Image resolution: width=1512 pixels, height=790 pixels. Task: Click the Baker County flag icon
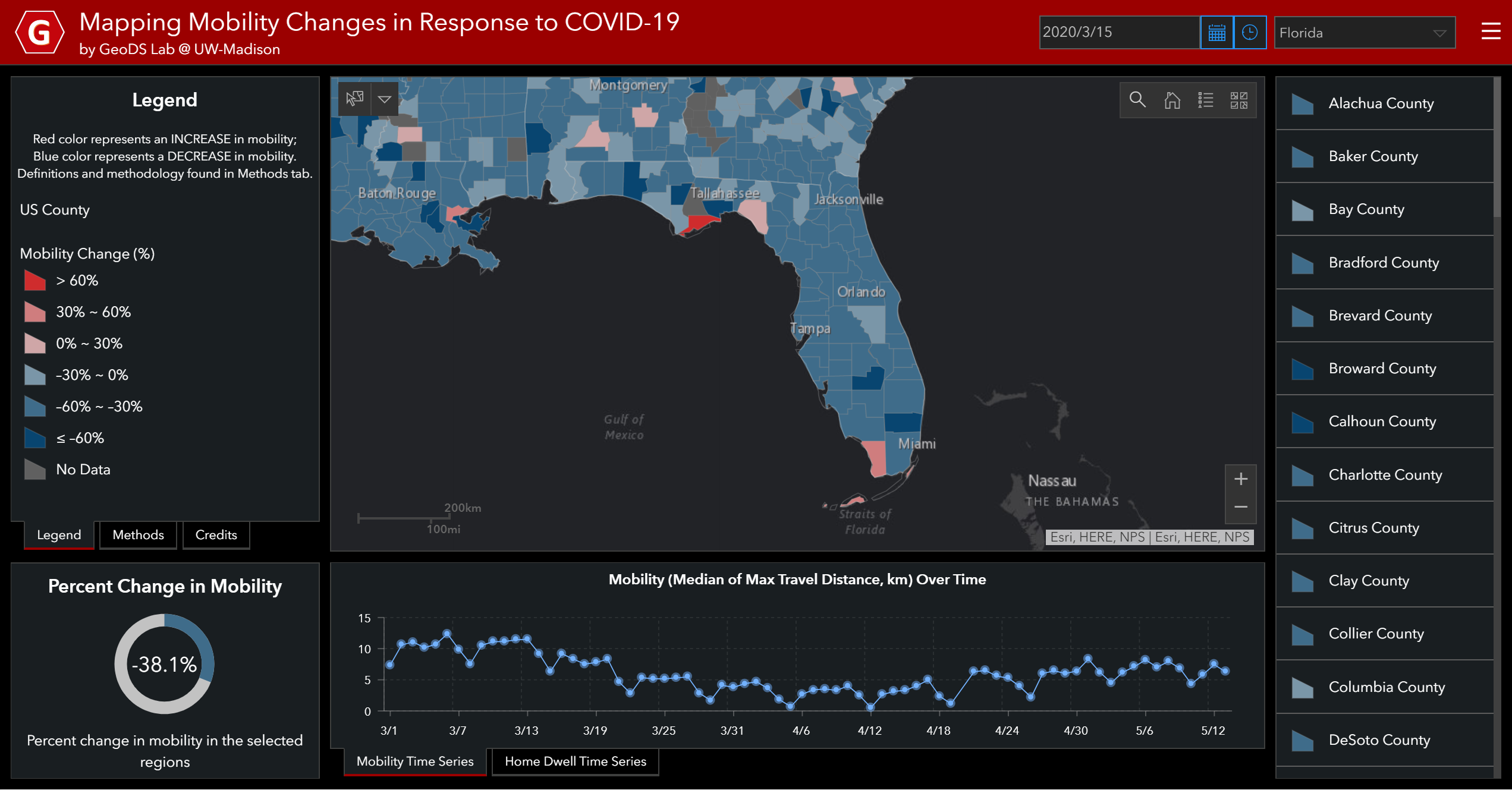1302,156
